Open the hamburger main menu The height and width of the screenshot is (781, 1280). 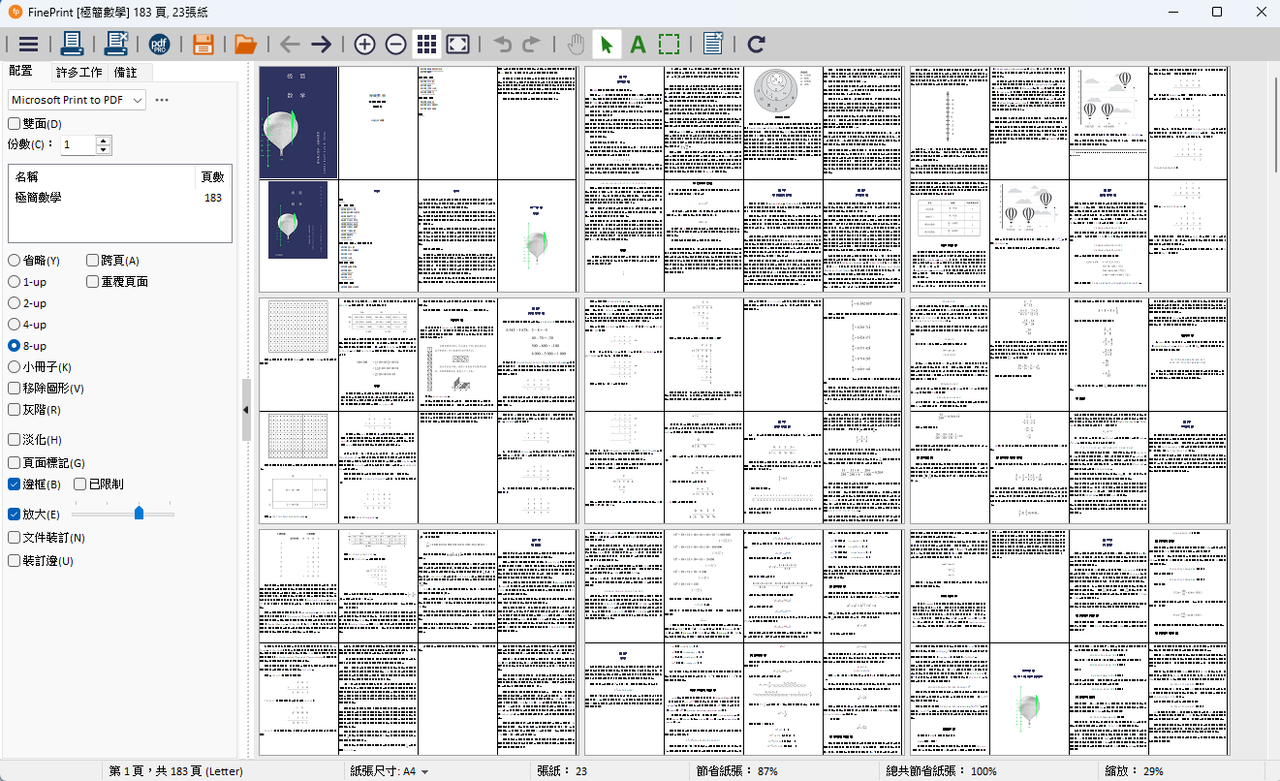(x=28, y=44)
